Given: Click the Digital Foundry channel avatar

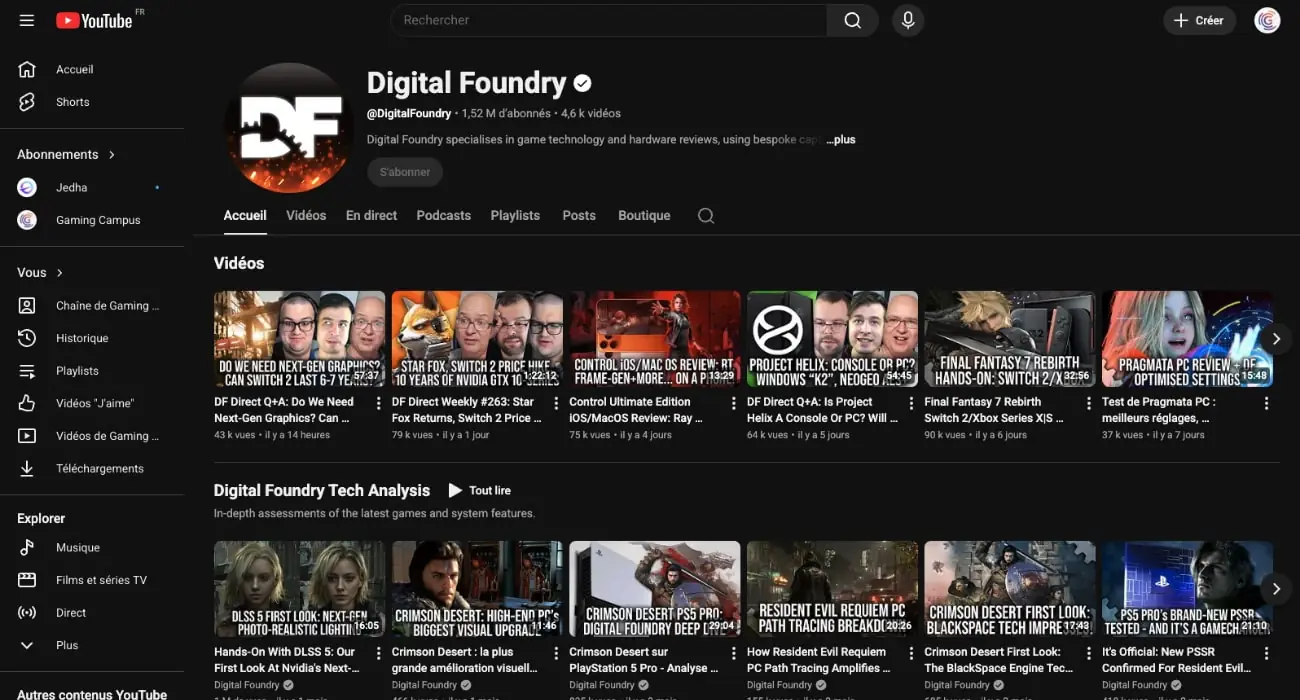Looking at the screenshot, I should point(289,128).
